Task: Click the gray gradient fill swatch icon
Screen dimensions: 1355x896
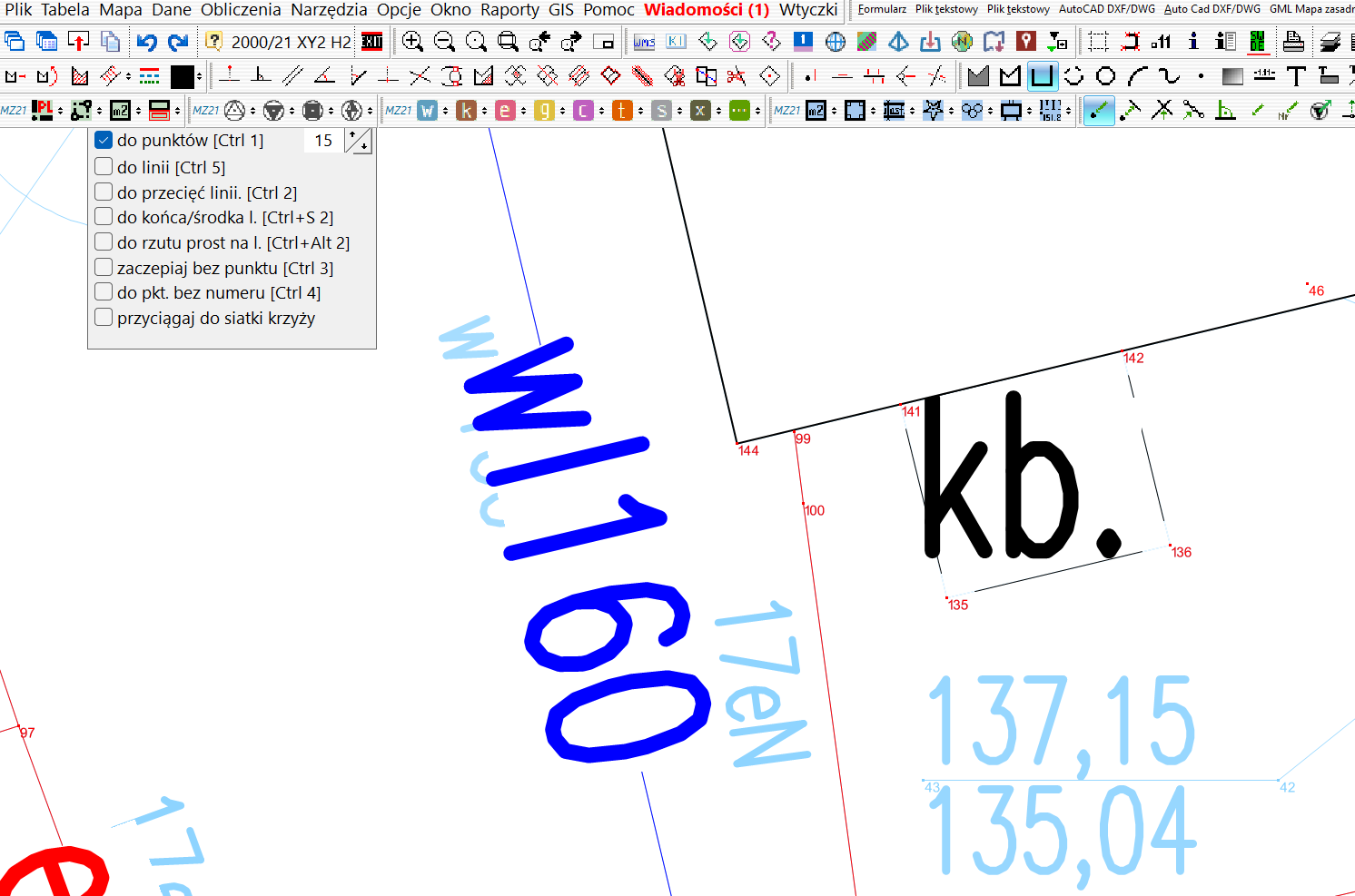Action: pyautogui.click(x=1232, y=76)
